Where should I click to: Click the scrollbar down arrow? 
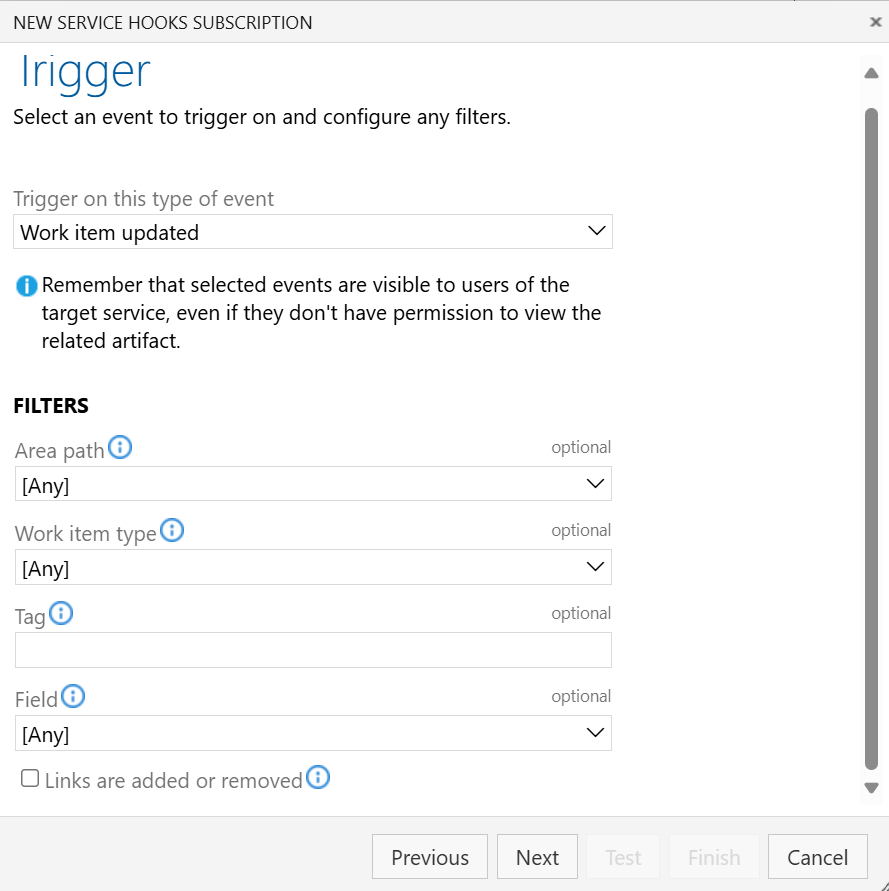click(x=870, y=788)
